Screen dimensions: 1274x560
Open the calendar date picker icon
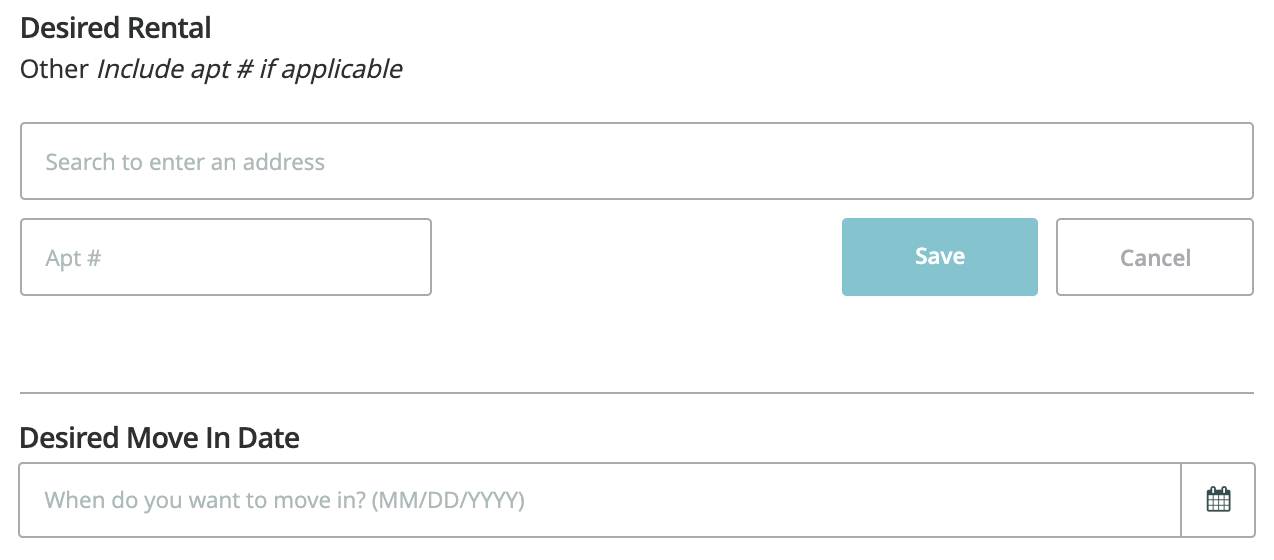pos(1218,500)
